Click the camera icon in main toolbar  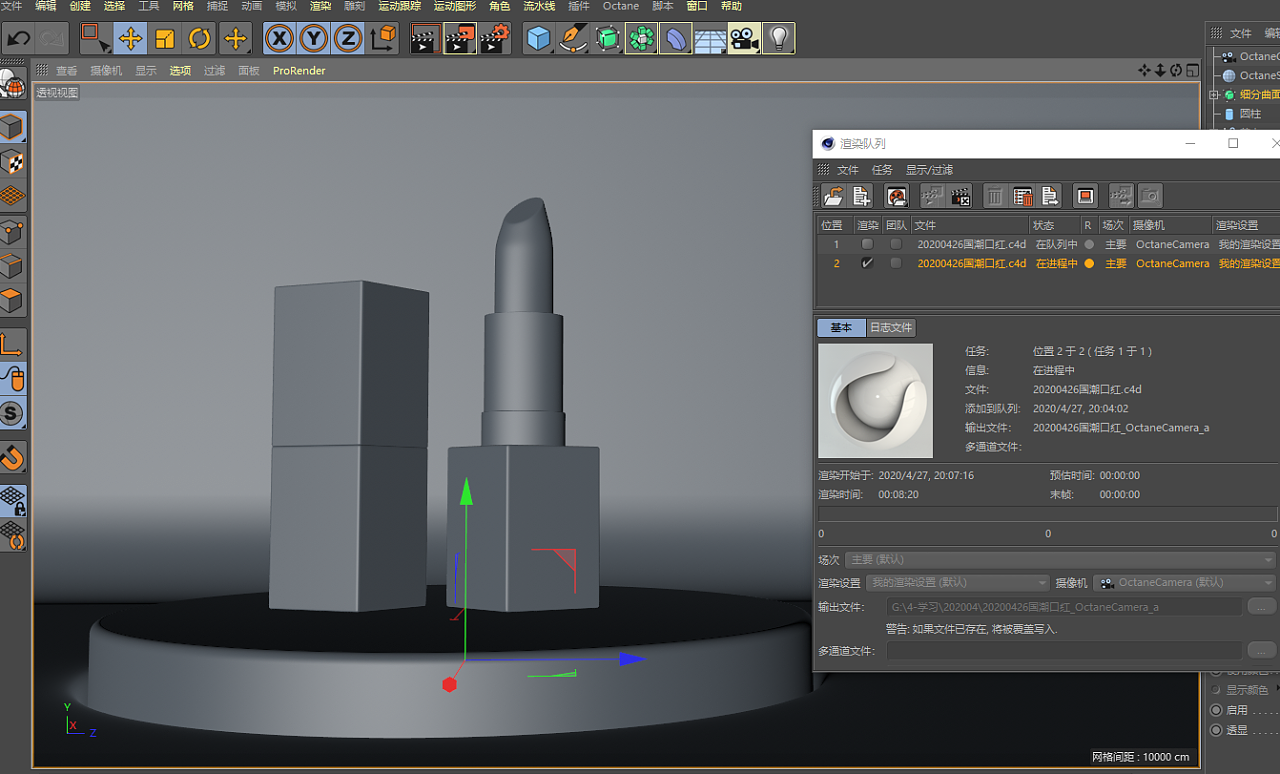(x=744, y=39)
